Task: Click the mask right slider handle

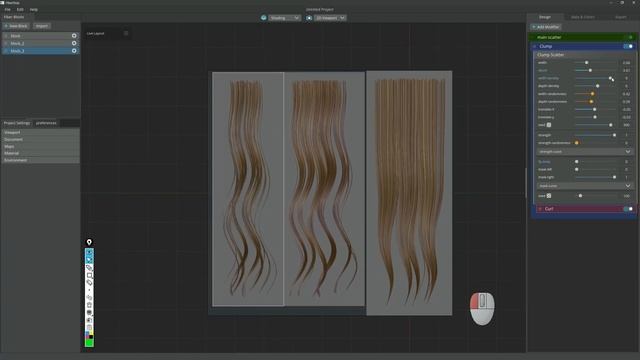Action: (614, 177)
